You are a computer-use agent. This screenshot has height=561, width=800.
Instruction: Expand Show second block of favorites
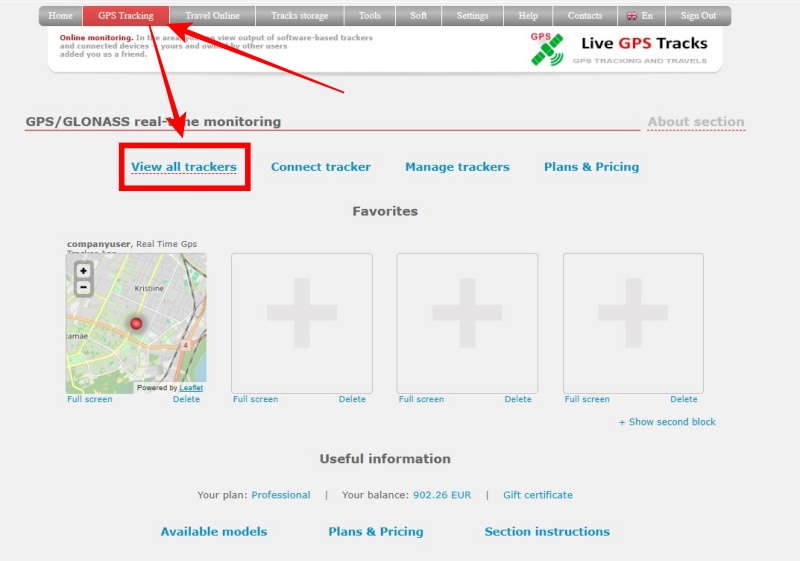coord(667,422)
